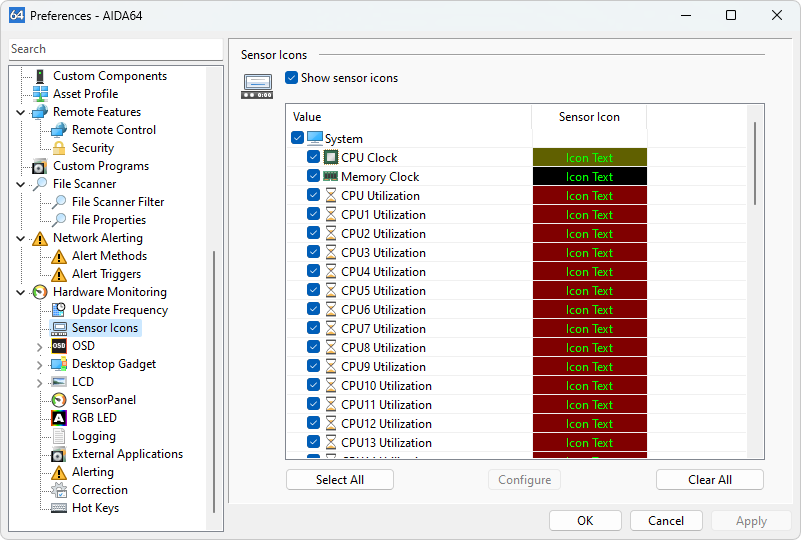Click the OSD icon in sidebar

pyautogui.click(x=59, y=346)
